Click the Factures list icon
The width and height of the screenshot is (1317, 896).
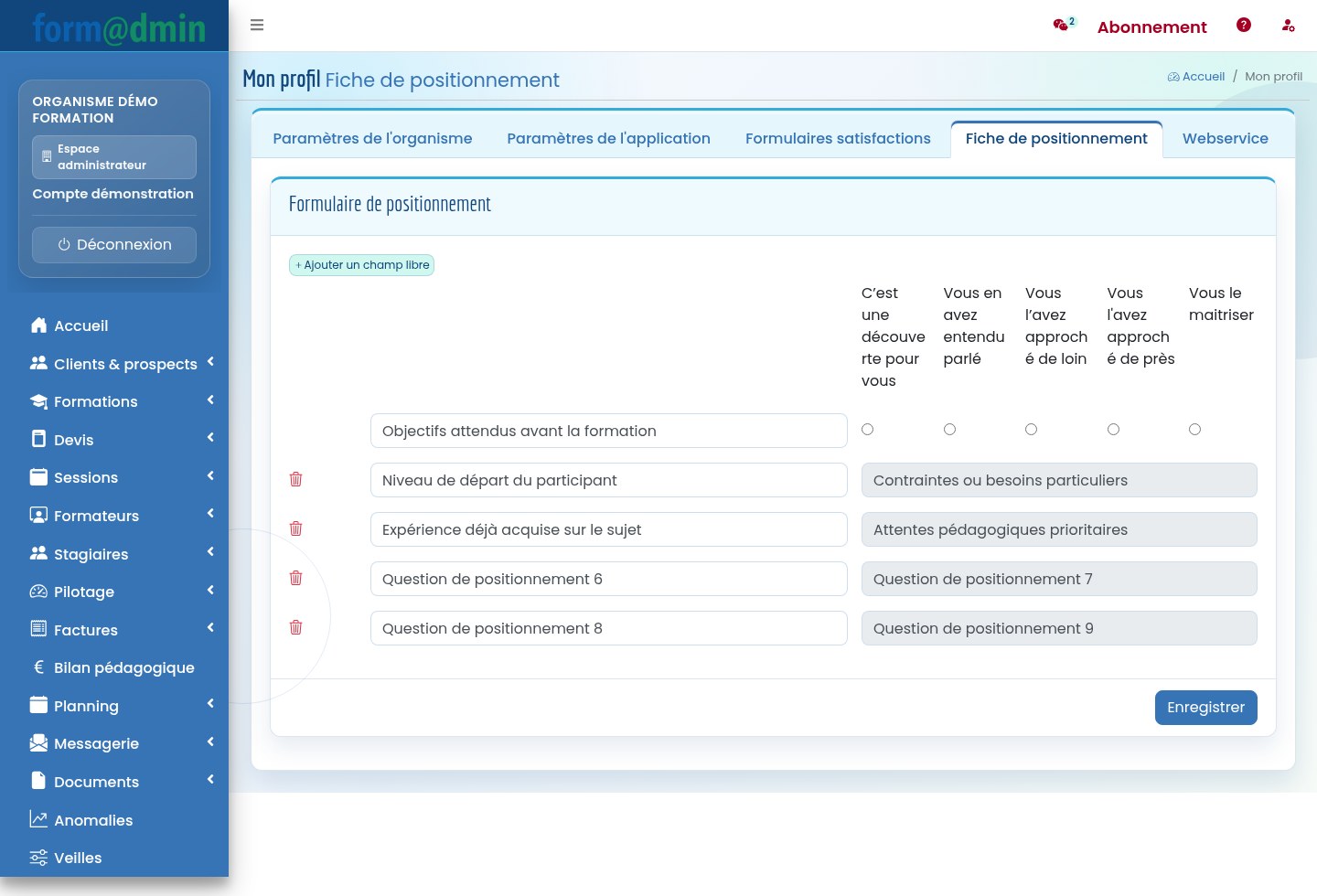(x=38, y=629)
